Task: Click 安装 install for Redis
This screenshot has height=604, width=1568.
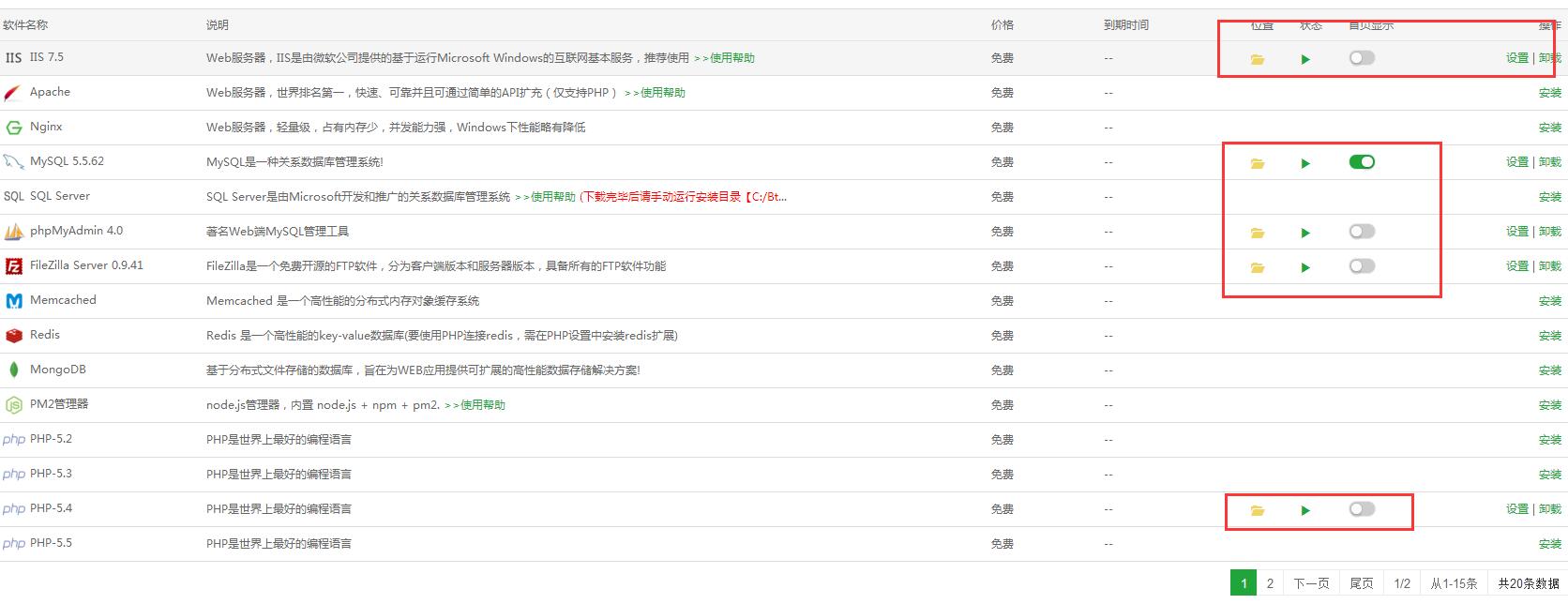Action: tap(1550, 336)
